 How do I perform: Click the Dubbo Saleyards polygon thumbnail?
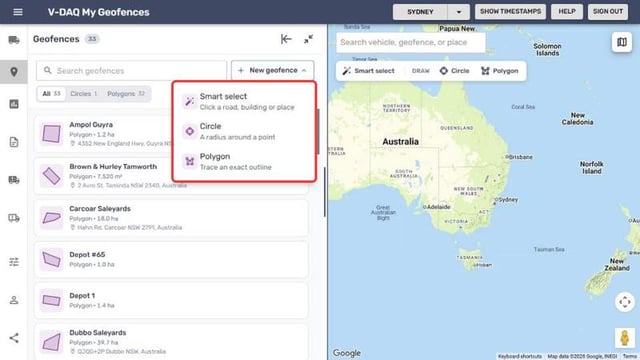click(x=51, y=342)
